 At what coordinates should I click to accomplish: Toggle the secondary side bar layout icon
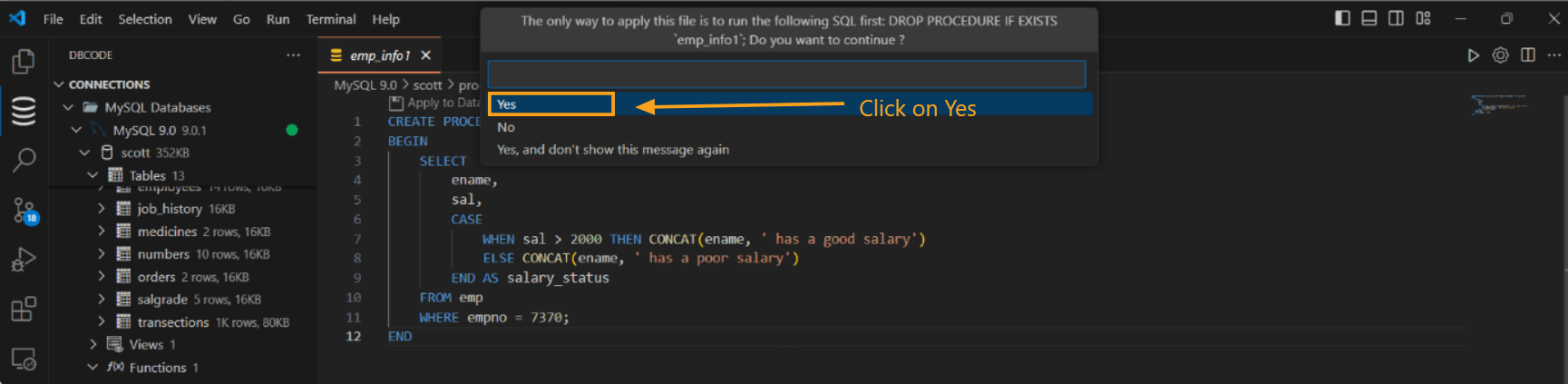click(x=1396, y=18)
